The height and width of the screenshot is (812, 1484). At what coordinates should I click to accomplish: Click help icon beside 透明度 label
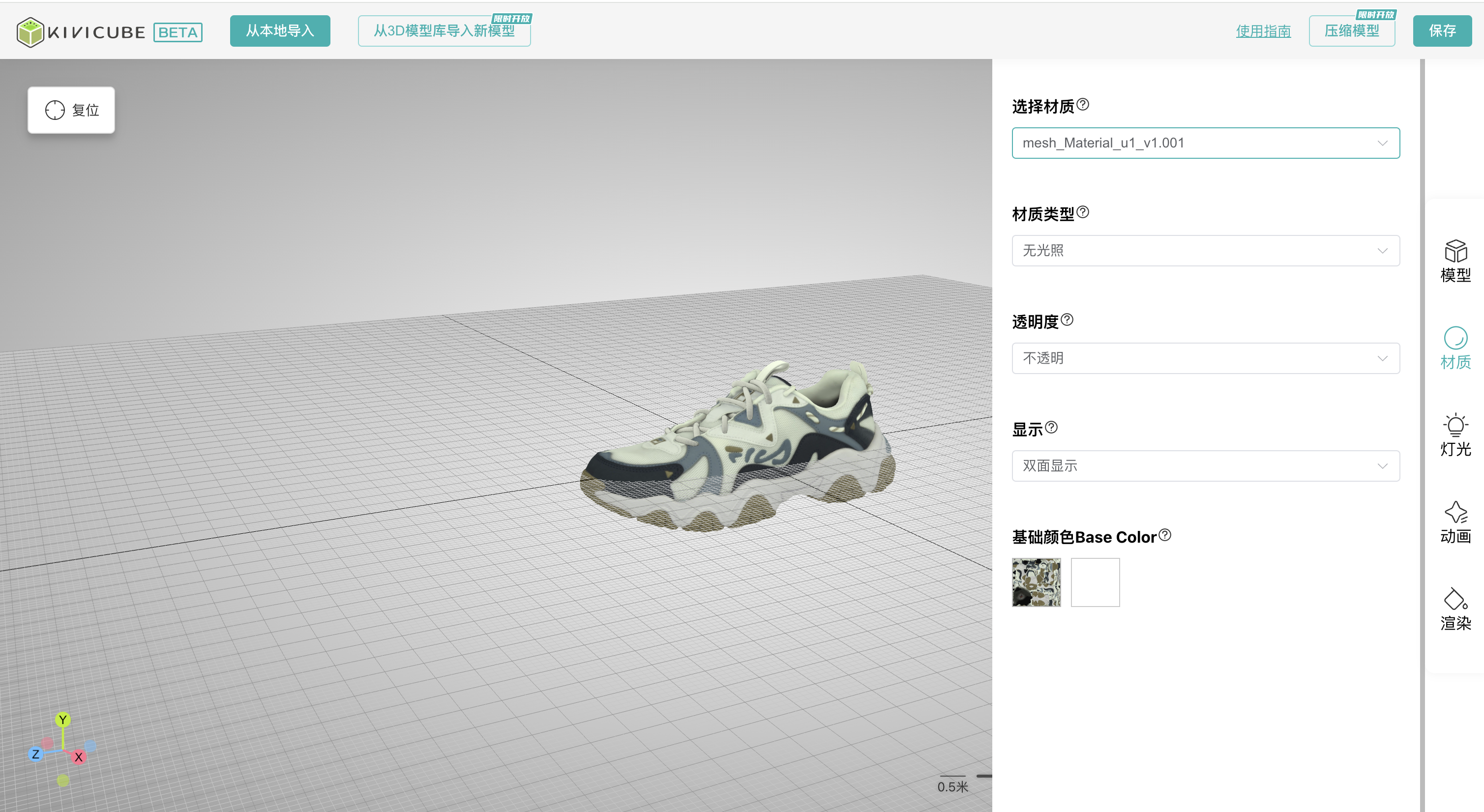pos(1067,319)
